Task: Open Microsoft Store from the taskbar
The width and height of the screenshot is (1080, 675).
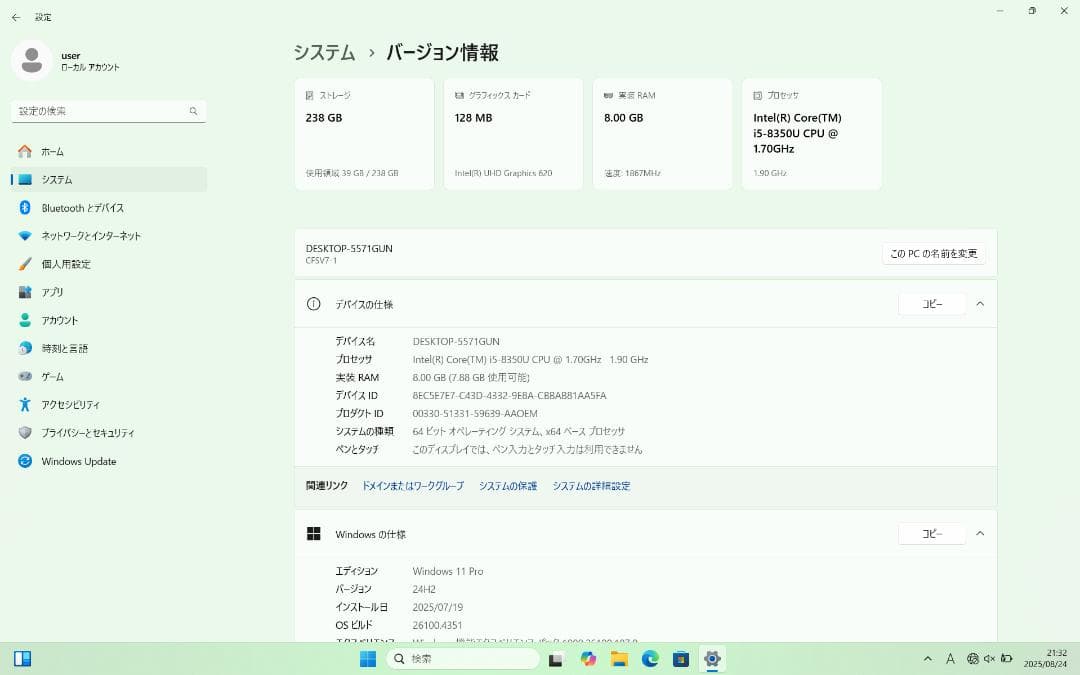Action: click(681, 660)
